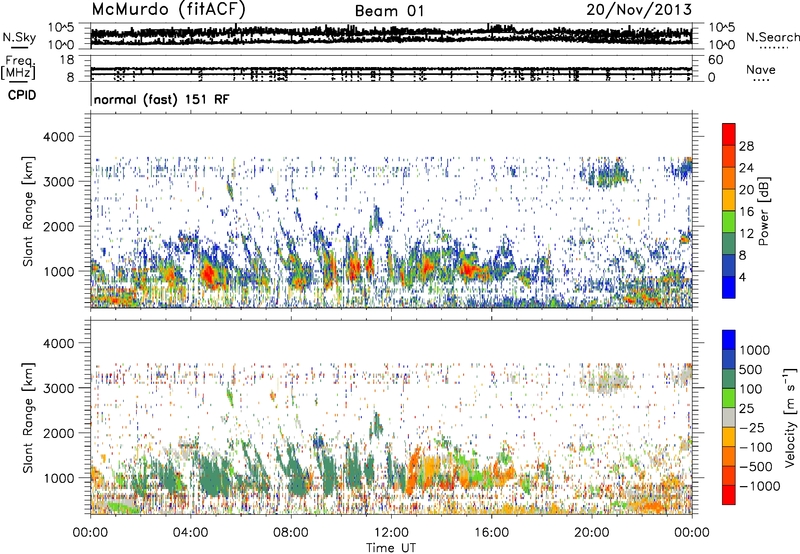
Task: Click the frequency trace panel
Action: 391,69
